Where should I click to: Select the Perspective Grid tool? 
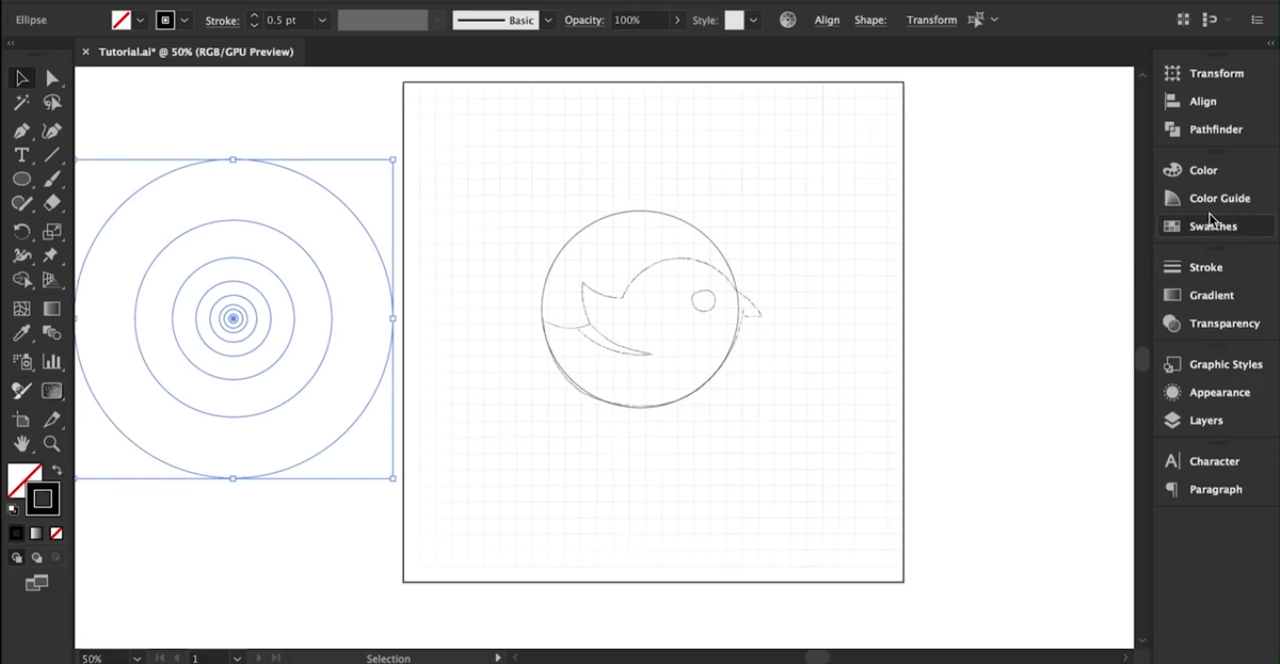(52, 280)
